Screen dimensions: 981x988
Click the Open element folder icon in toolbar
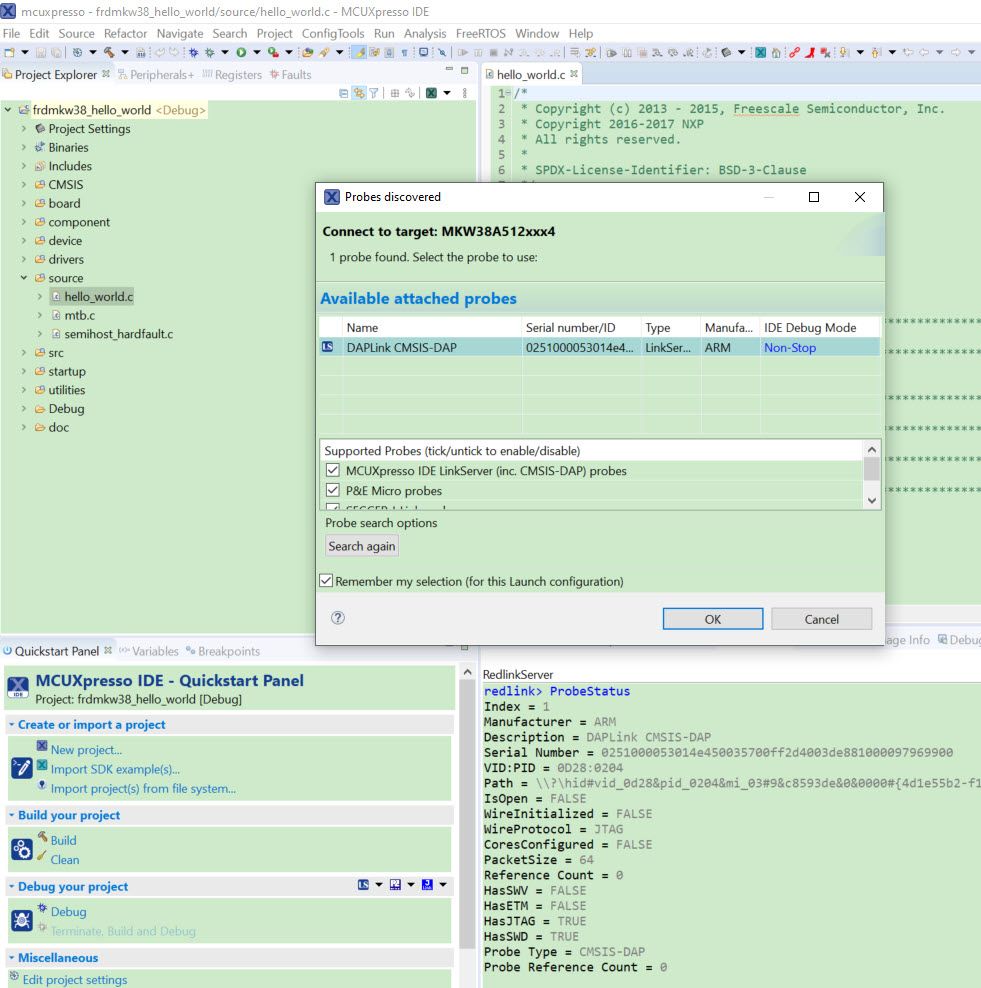point(307,52)
